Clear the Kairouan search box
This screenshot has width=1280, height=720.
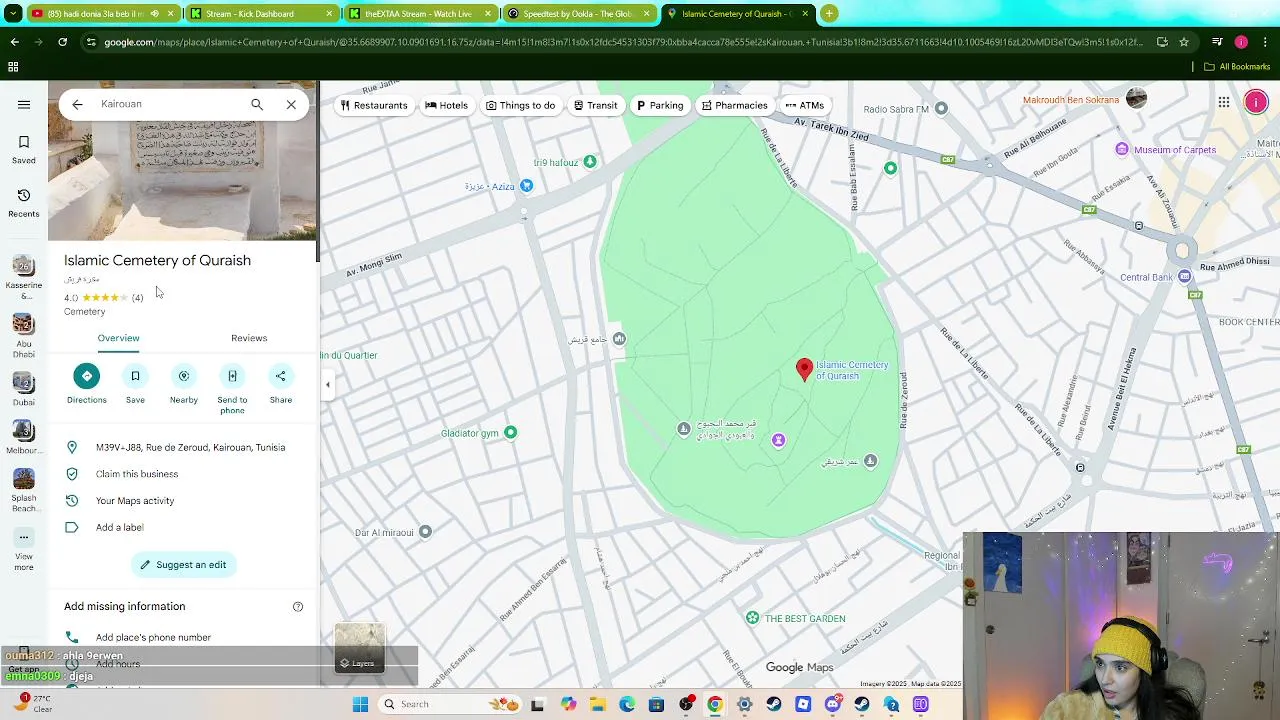pyautogui.click(x=291, y=104)
